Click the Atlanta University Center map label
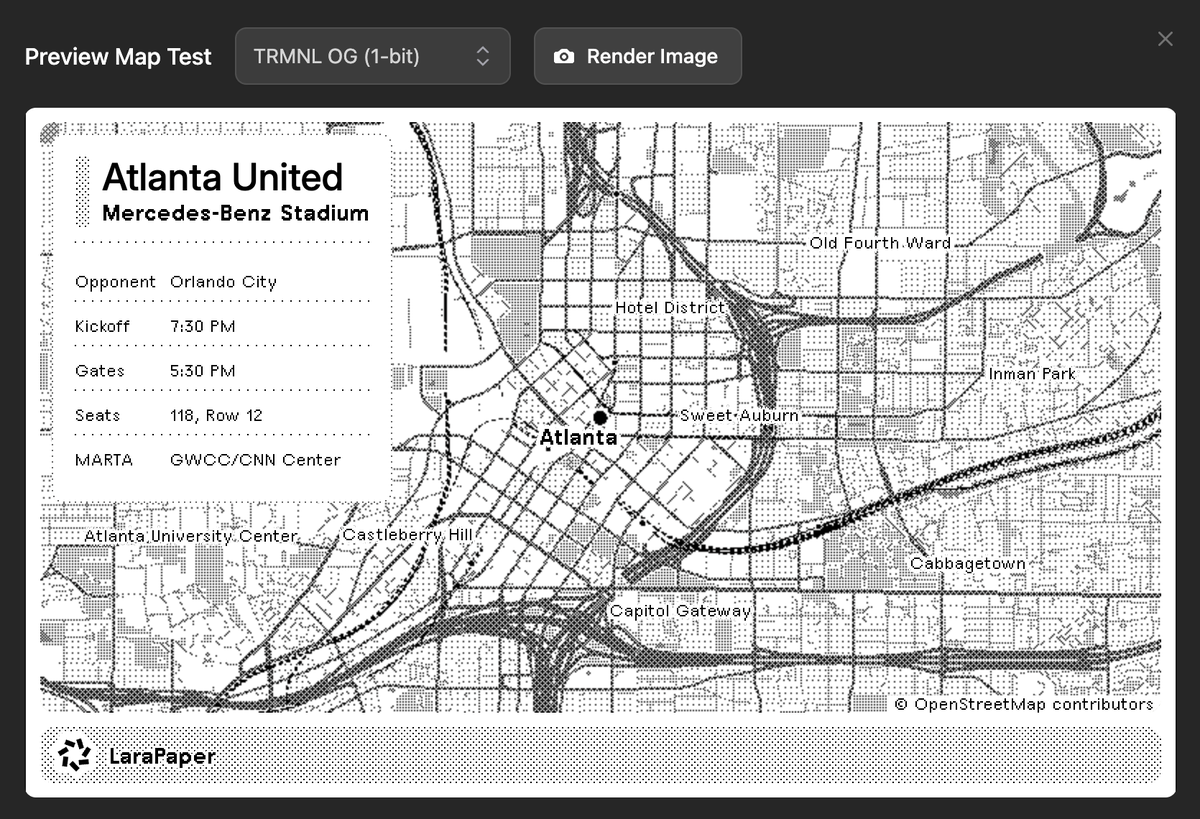Screen dimensions: 1200x819 190,537
